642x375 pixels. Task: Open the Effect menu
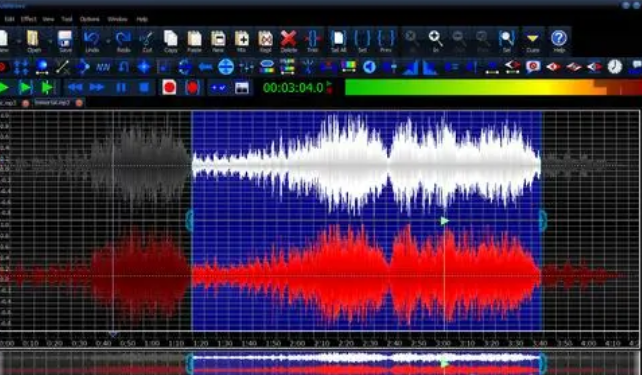click(29, 19)
